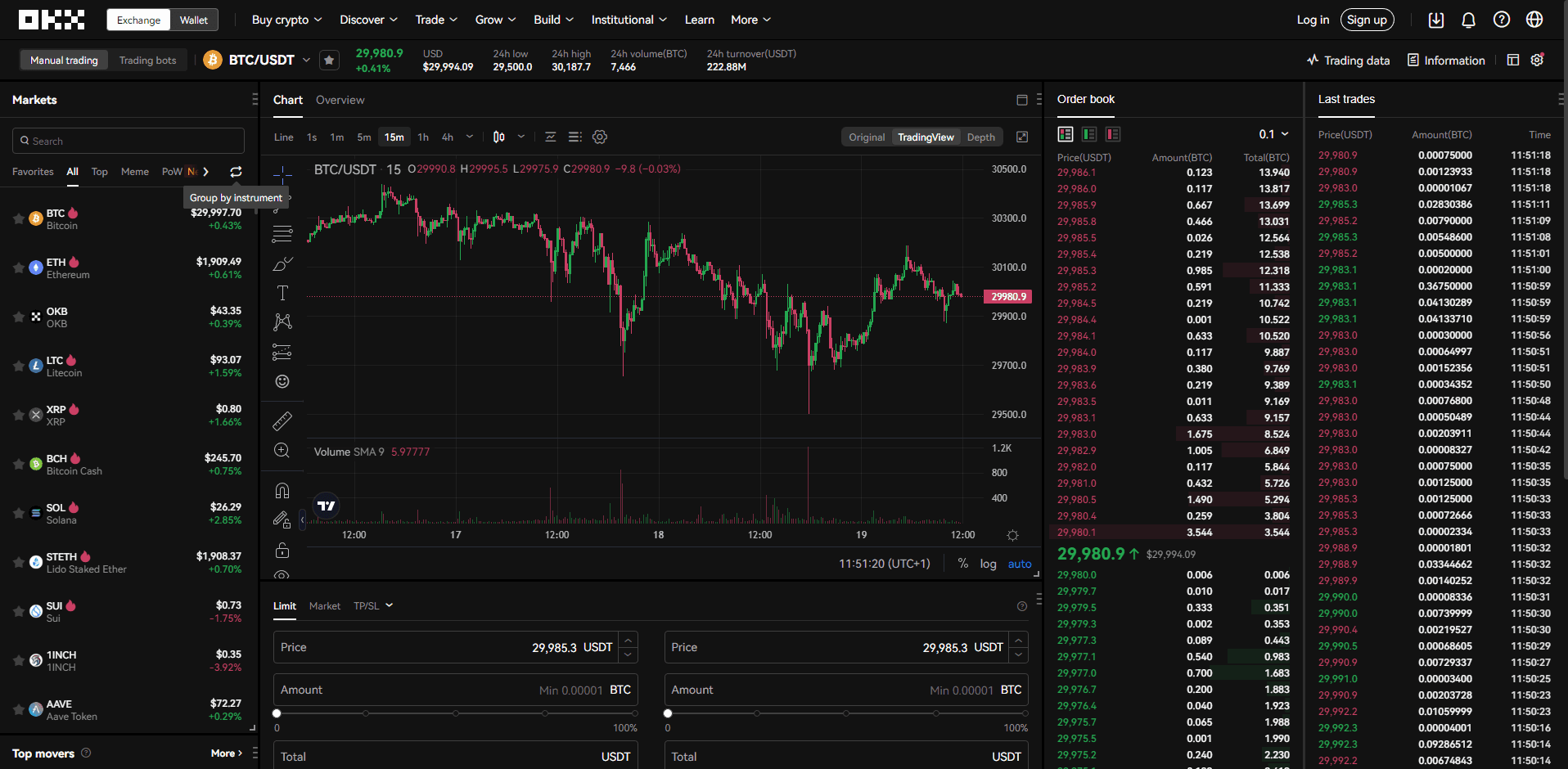
Task: Switch to Trading bots mode
Action: coord(147,60)
